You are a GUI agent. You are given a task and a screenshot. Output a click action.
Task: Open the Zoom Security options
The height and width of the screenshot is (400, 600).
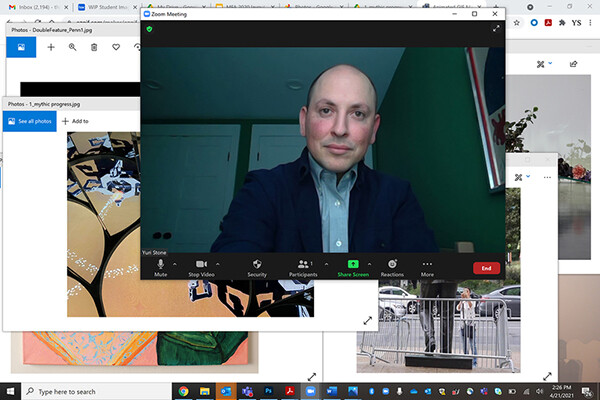pyautogui.click(x=257, y=265)
